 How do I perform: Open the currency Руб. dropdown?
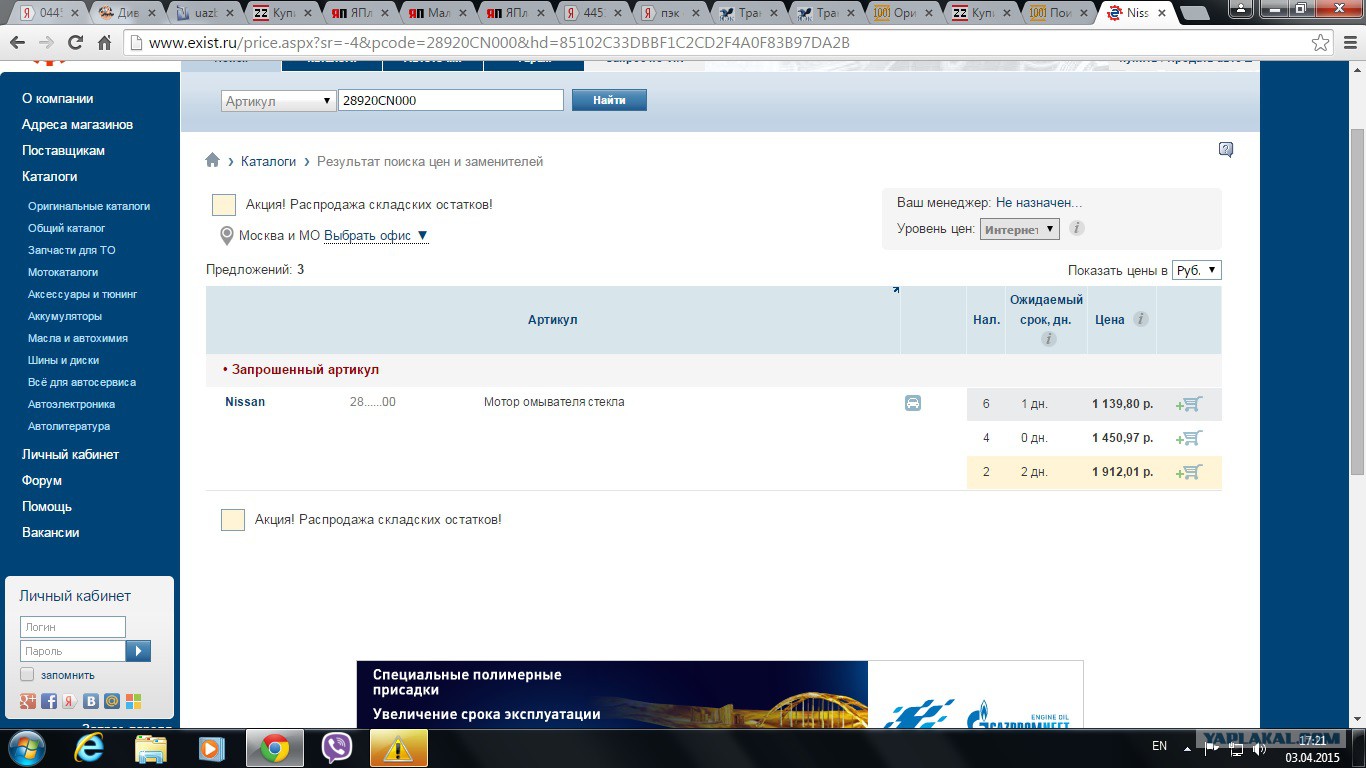1196,270
